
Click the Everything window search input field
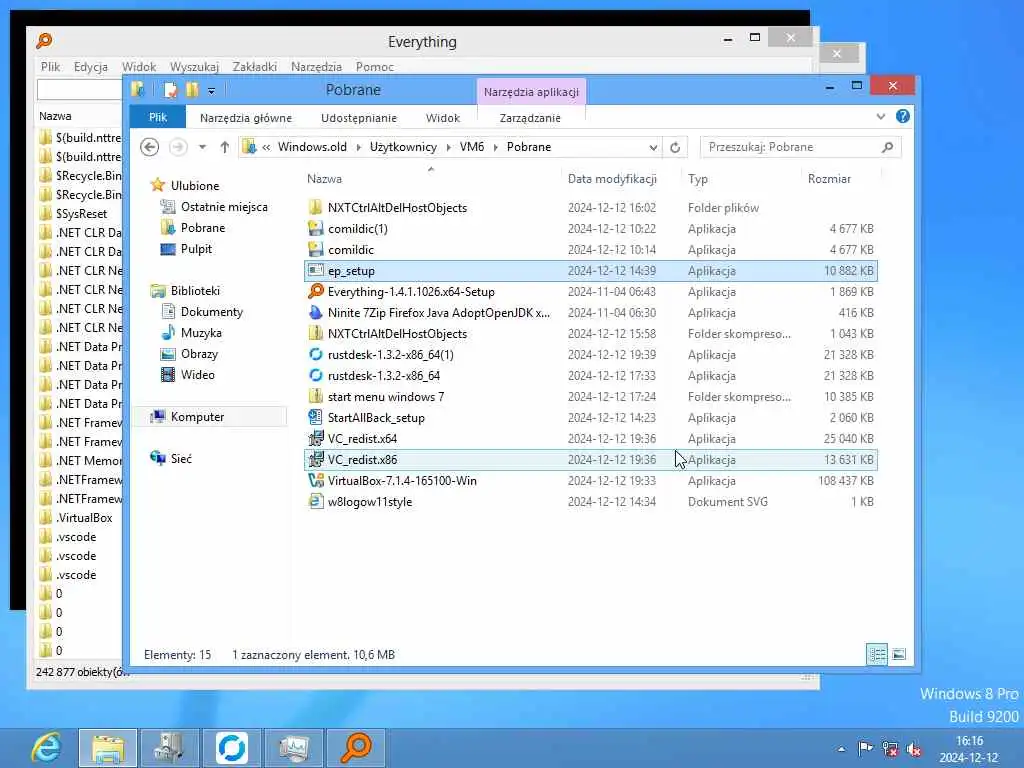click(80, 89)
